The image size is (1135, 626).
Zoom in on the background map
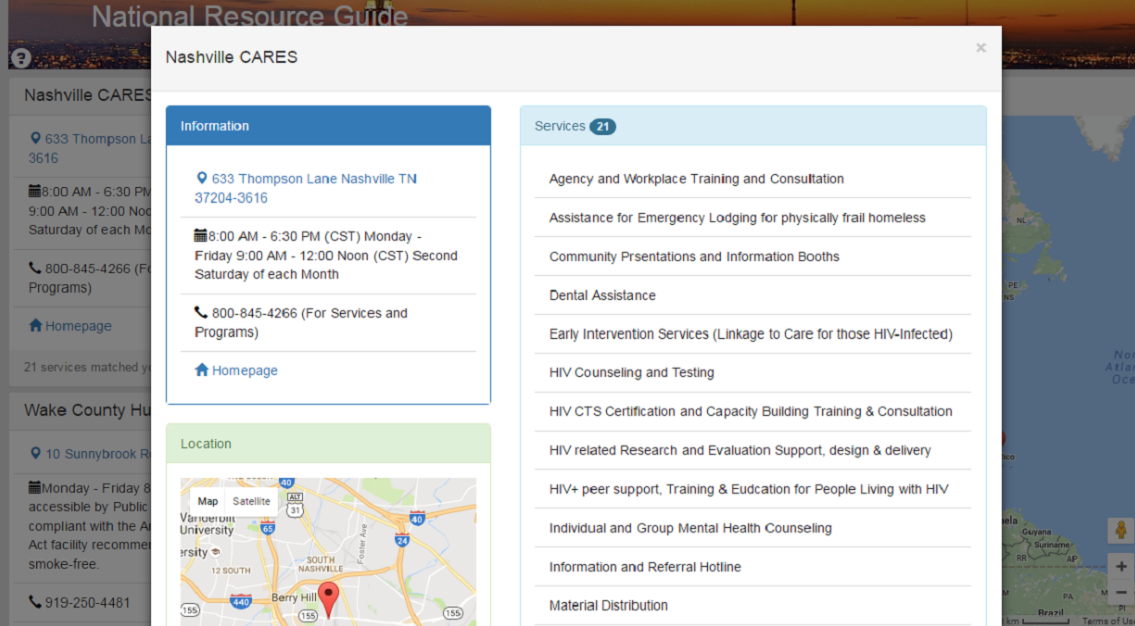1121,566
